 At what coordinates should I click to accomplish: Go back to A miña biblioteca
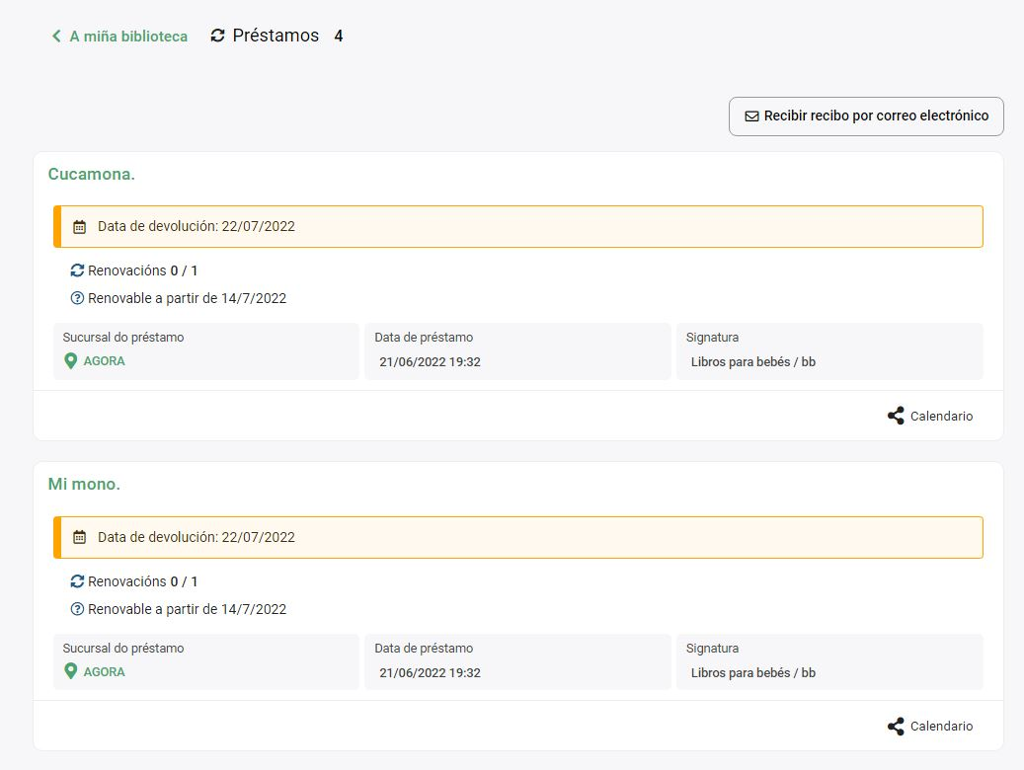(128, 36)
